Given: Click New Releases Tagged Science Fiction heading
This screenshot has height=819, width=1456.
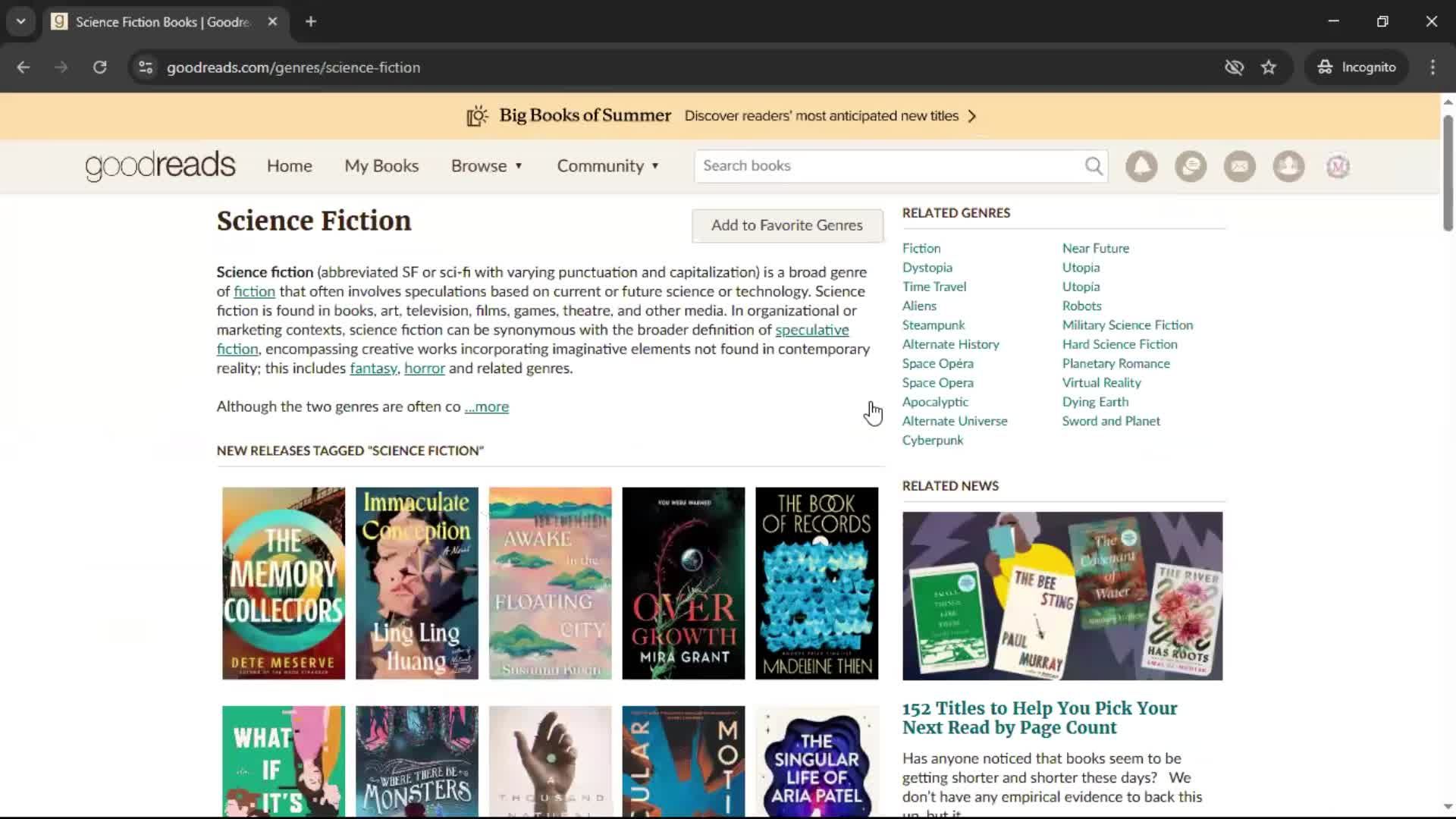Looking at the screenshot, I should [350, 451].
